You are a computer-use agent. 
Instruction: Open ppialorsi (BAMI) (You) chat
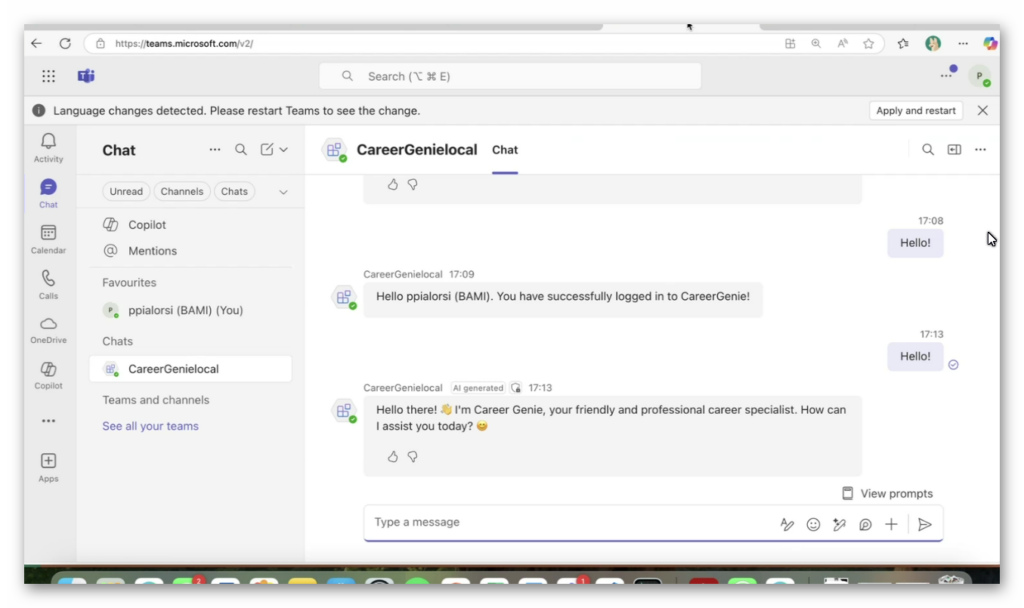[190, 310]
